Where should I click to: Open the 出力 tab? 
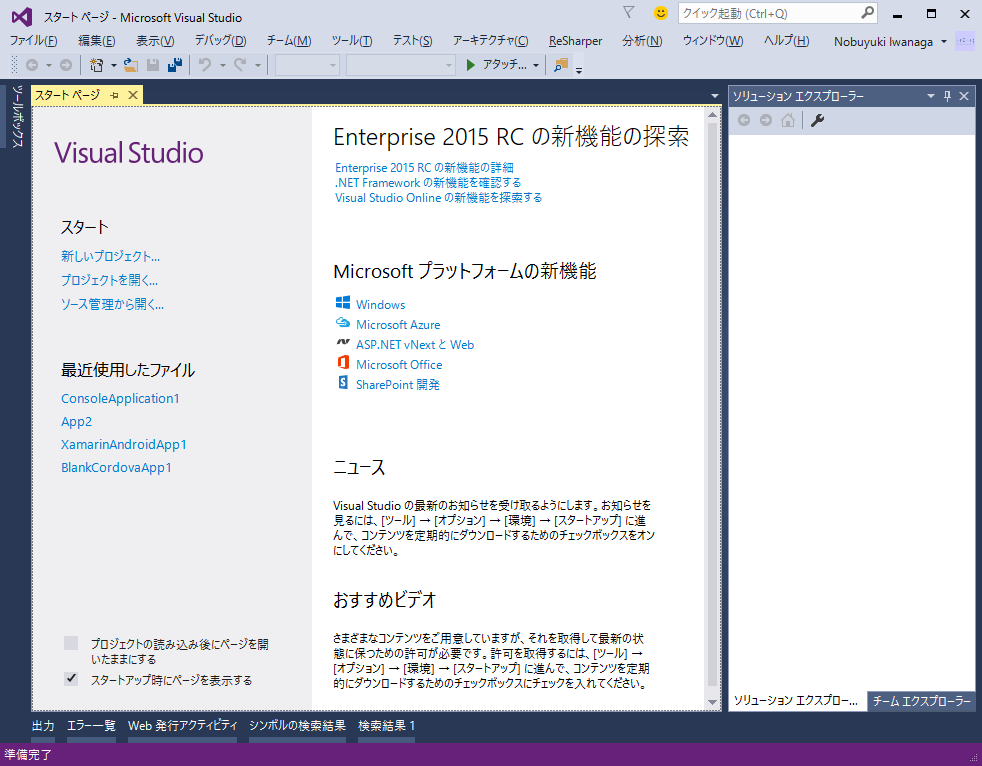click(43, 725)
